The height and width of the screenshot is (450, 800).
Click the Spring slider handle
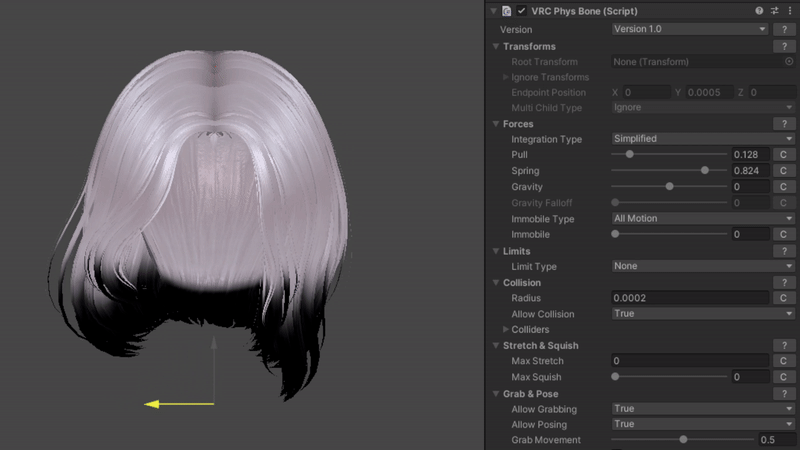point(705,171)
